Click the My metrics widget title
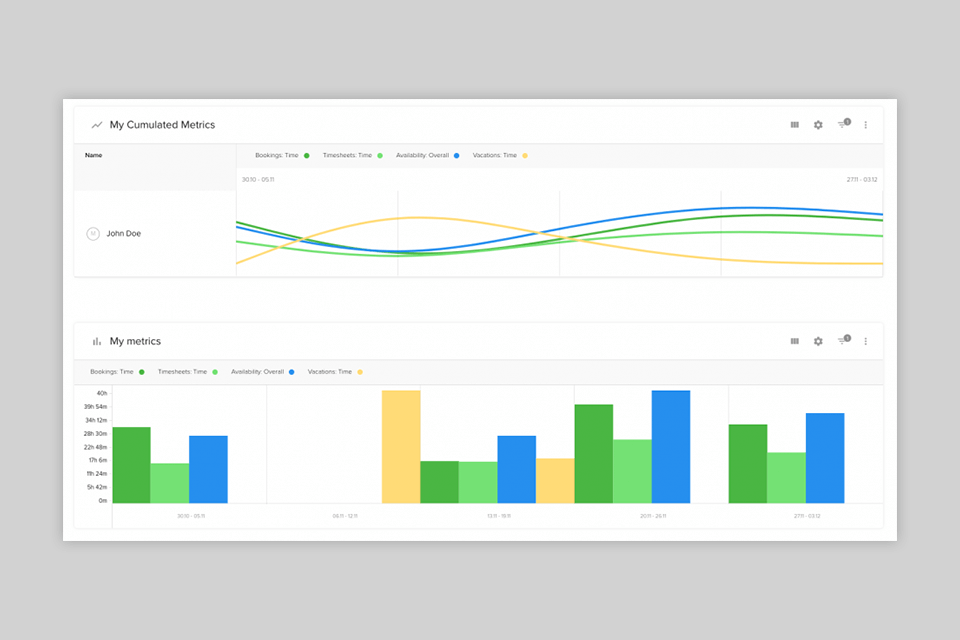The height and width of the screenshot is (640, 960). [135, 341]
